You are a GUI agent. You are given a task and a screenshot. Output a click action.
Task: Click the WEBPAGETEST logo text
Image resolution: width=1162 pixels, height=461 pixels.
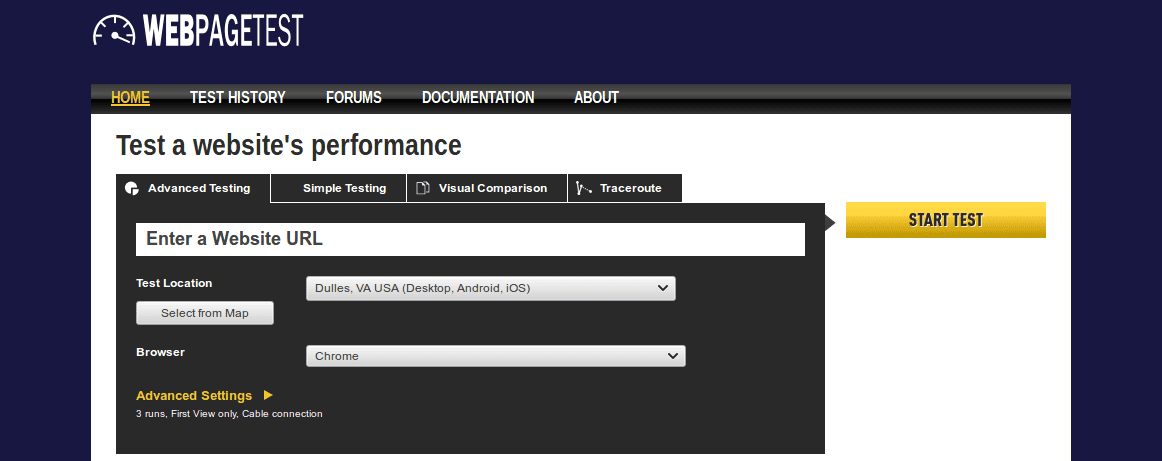[223, 30]
